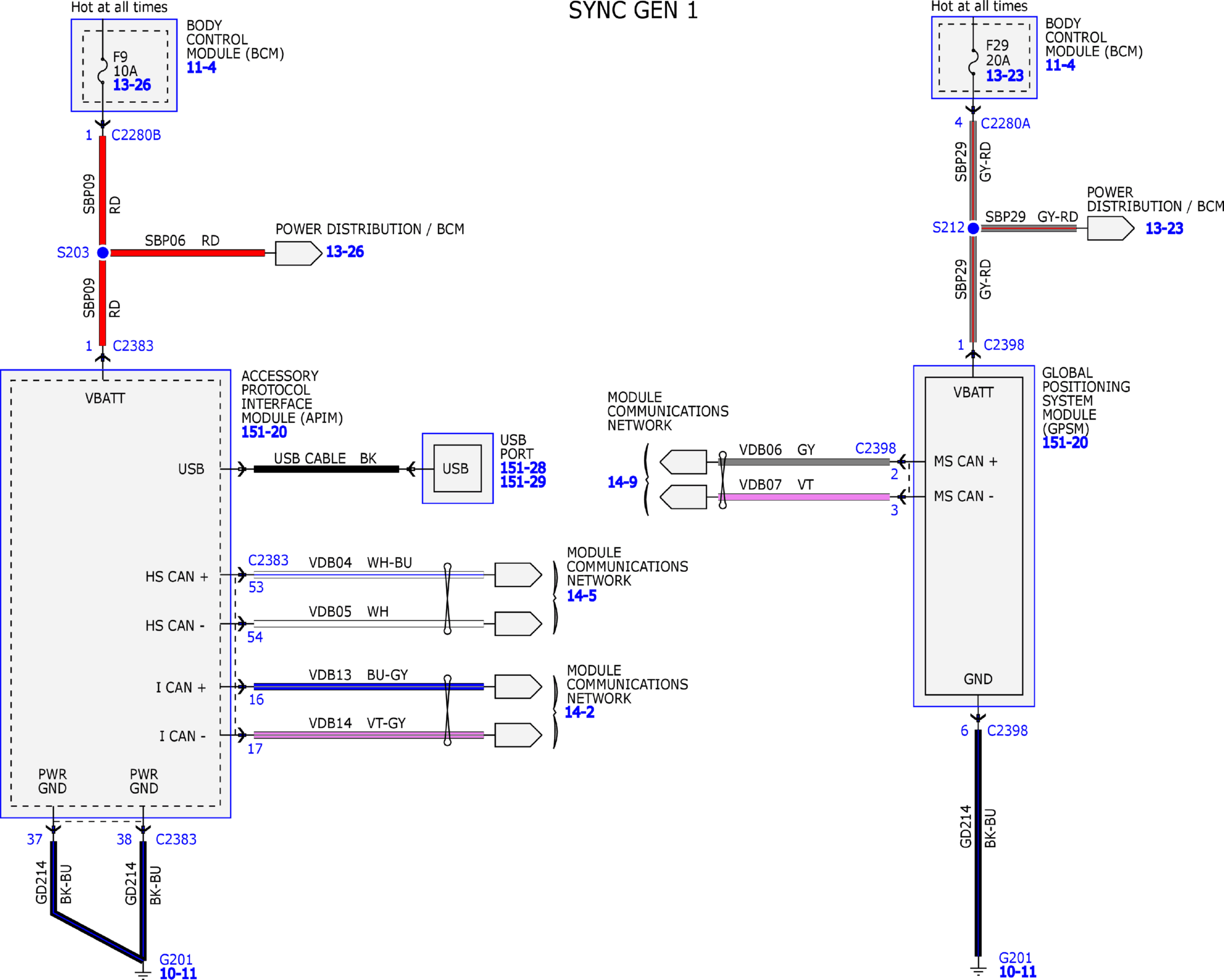Click the off-page arrow after SBP29 GY-RD branch

(1110, 228)
